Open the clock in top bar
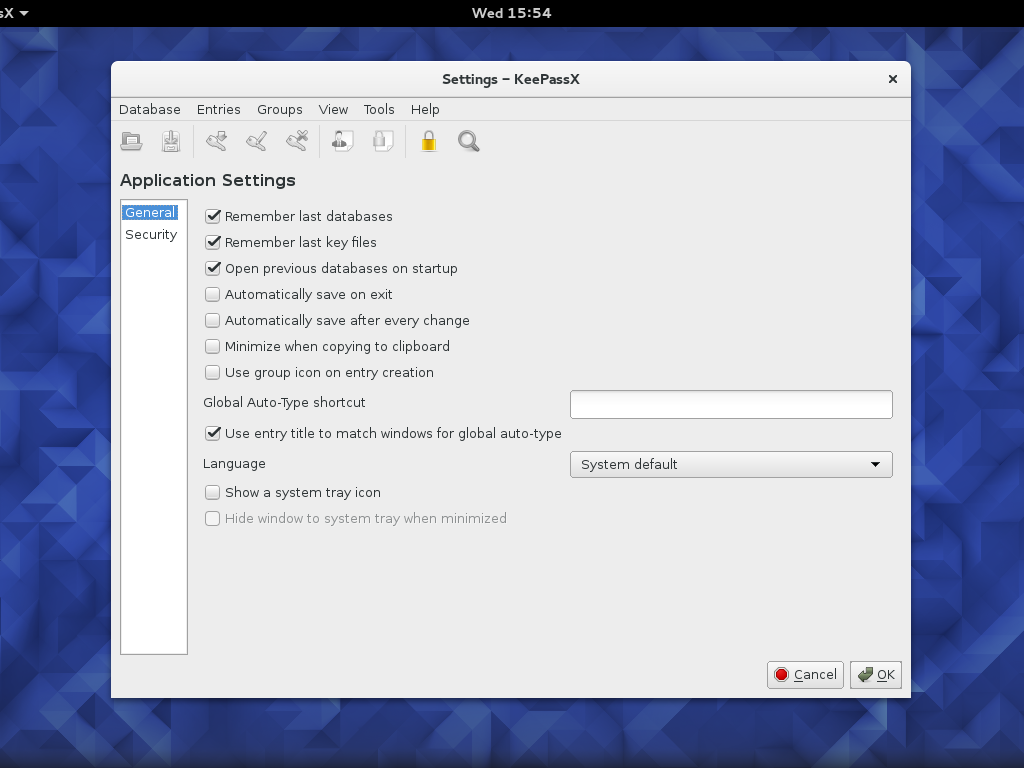Image resolution: width=1024 pixels, height=768 pixels. coord(512,13)
